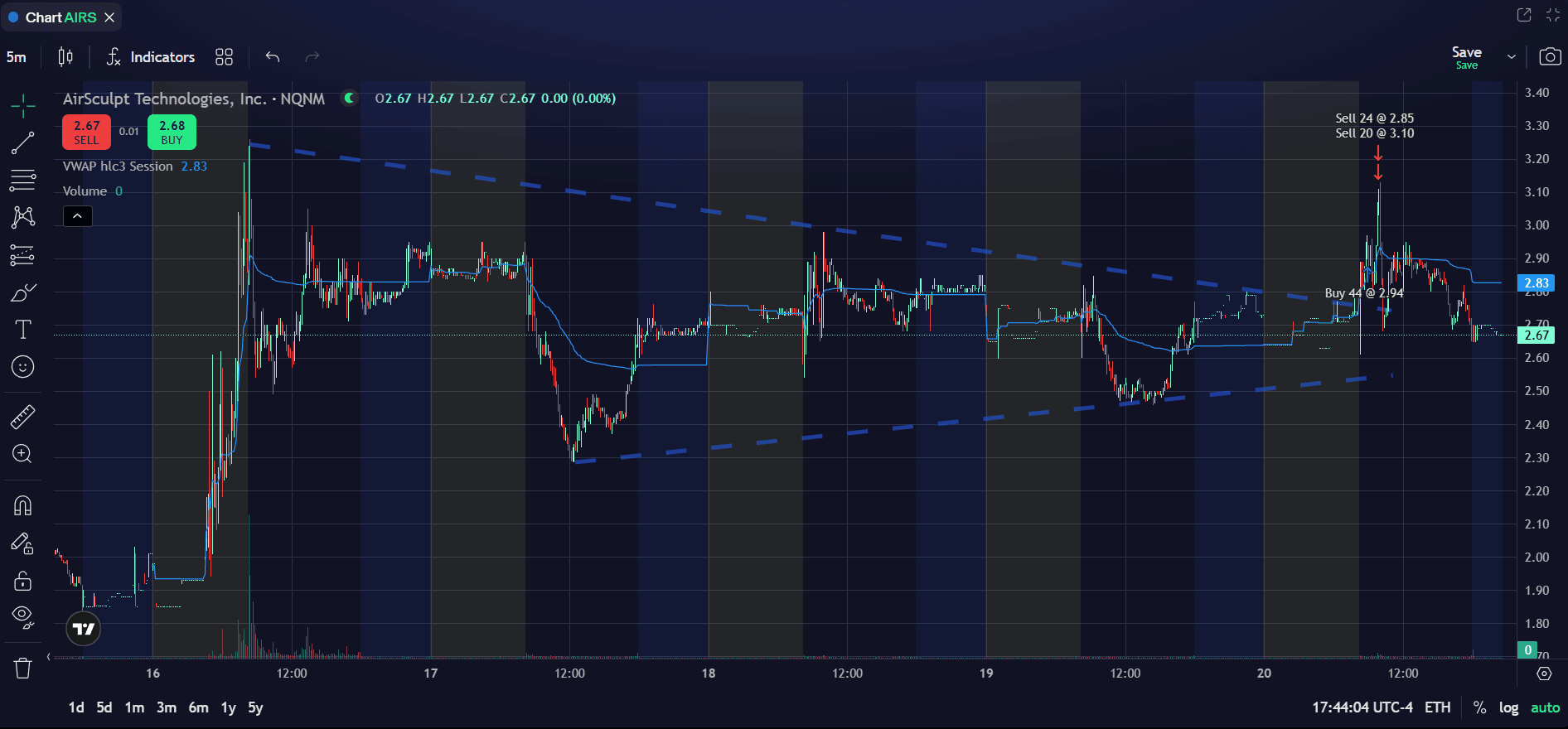This screenshot has width=1568, height=729.
Task: Select the ruler measure tool
Action: [22, 417]
